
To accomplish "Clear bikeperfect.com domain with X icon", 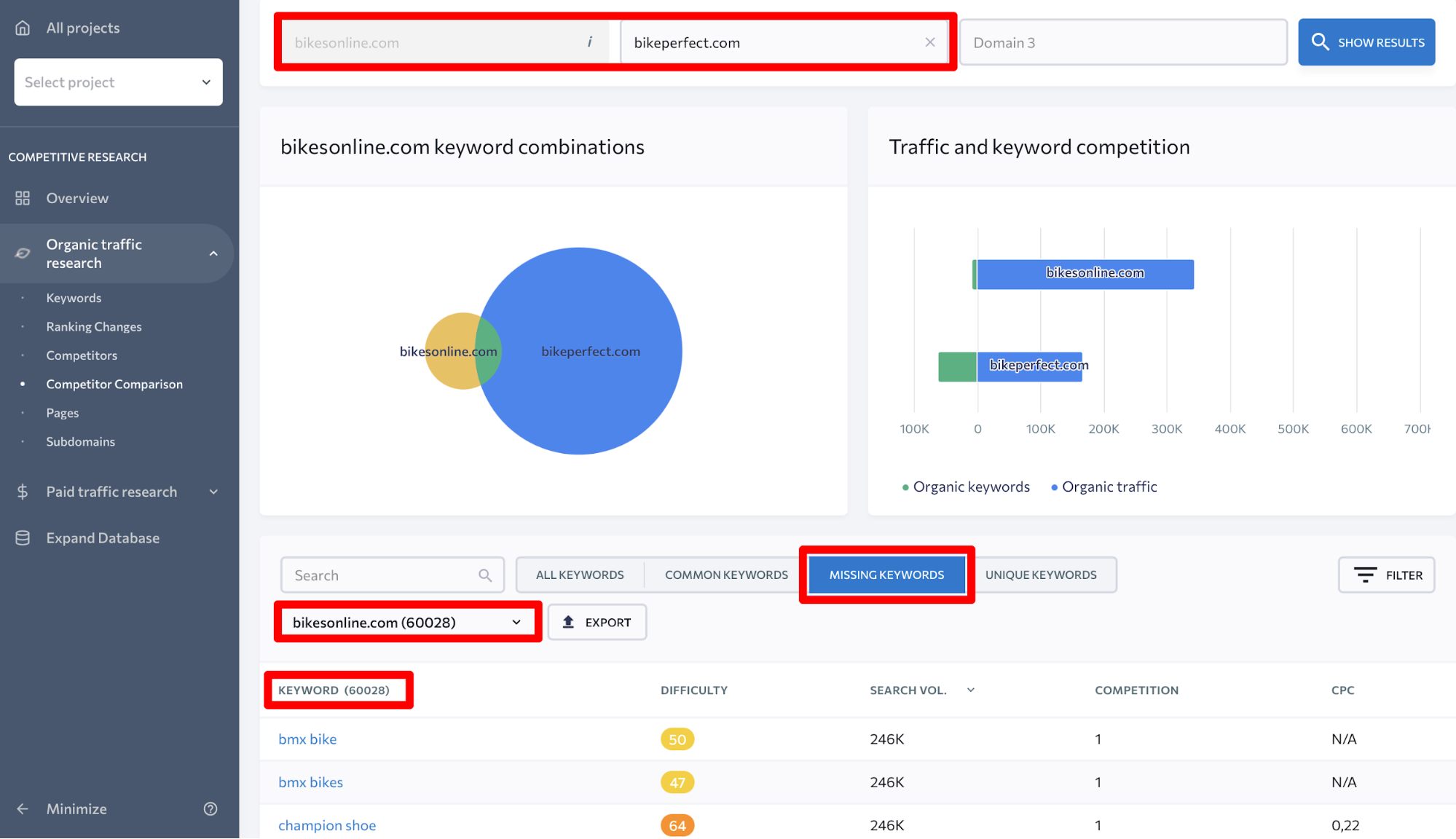I will tap(930, 42).
